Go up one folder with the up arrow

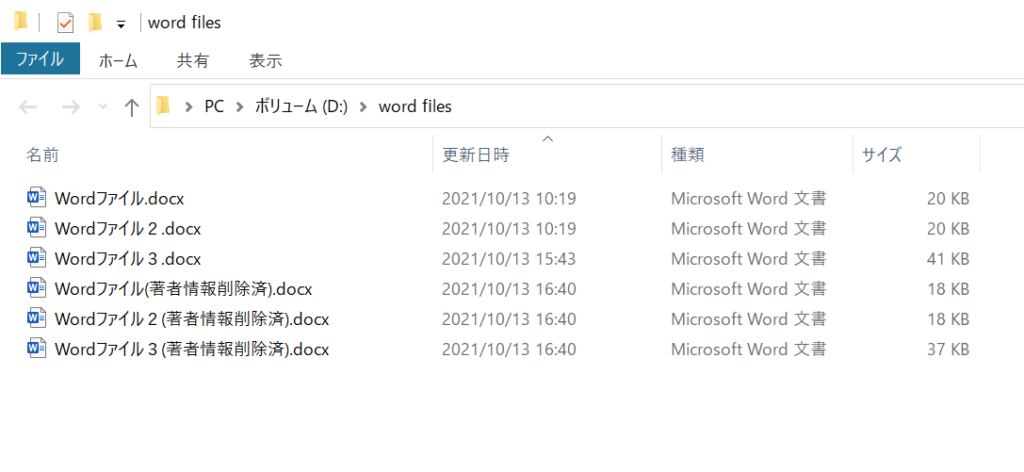131,107
